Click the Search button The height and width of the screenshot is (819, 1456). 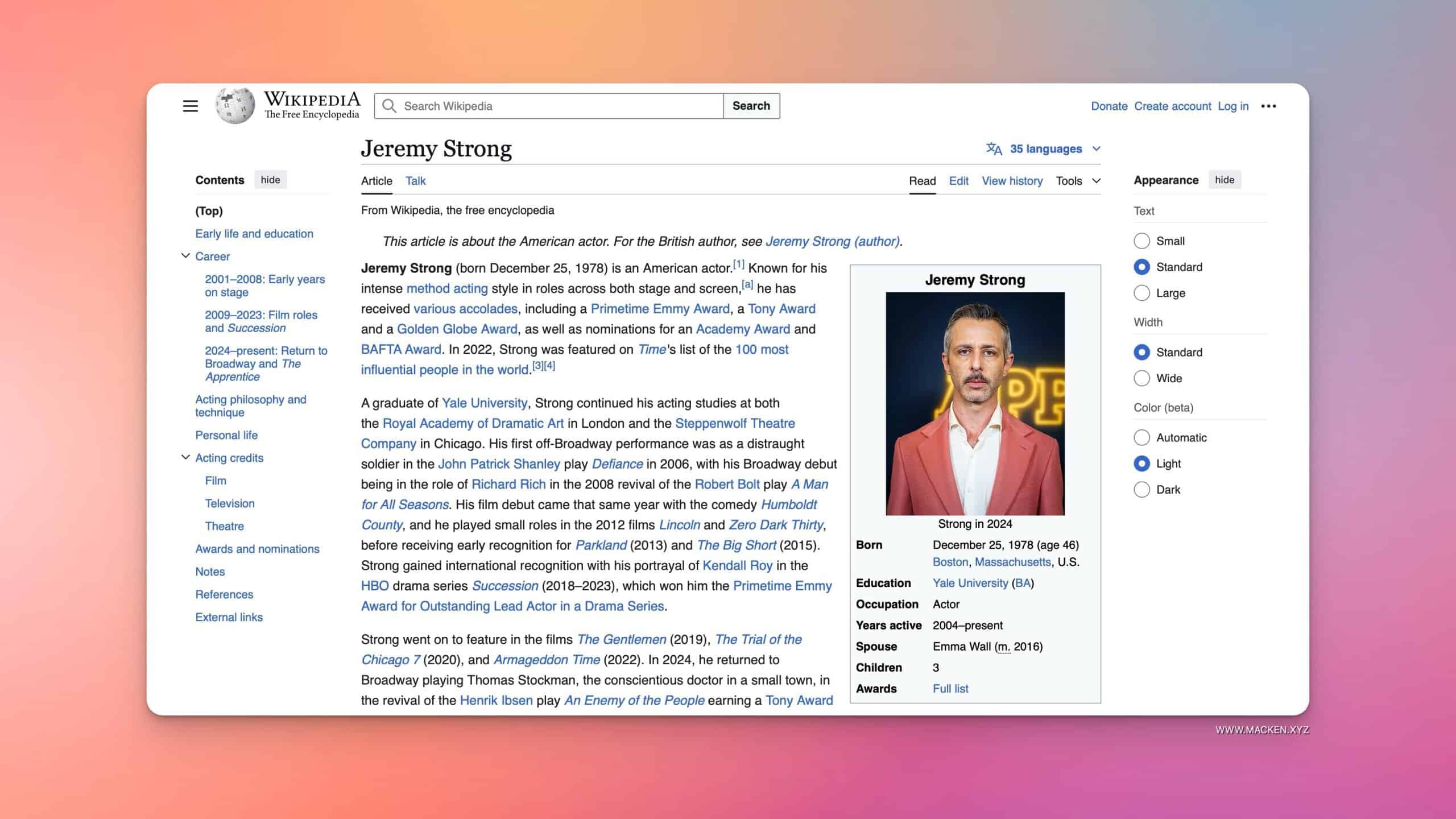point(751,106)
